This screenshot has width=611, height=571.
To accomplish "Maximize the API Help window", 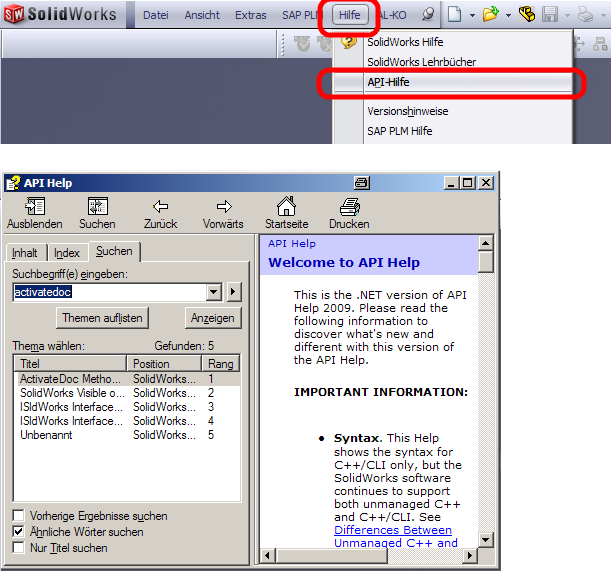I will 467,183.
